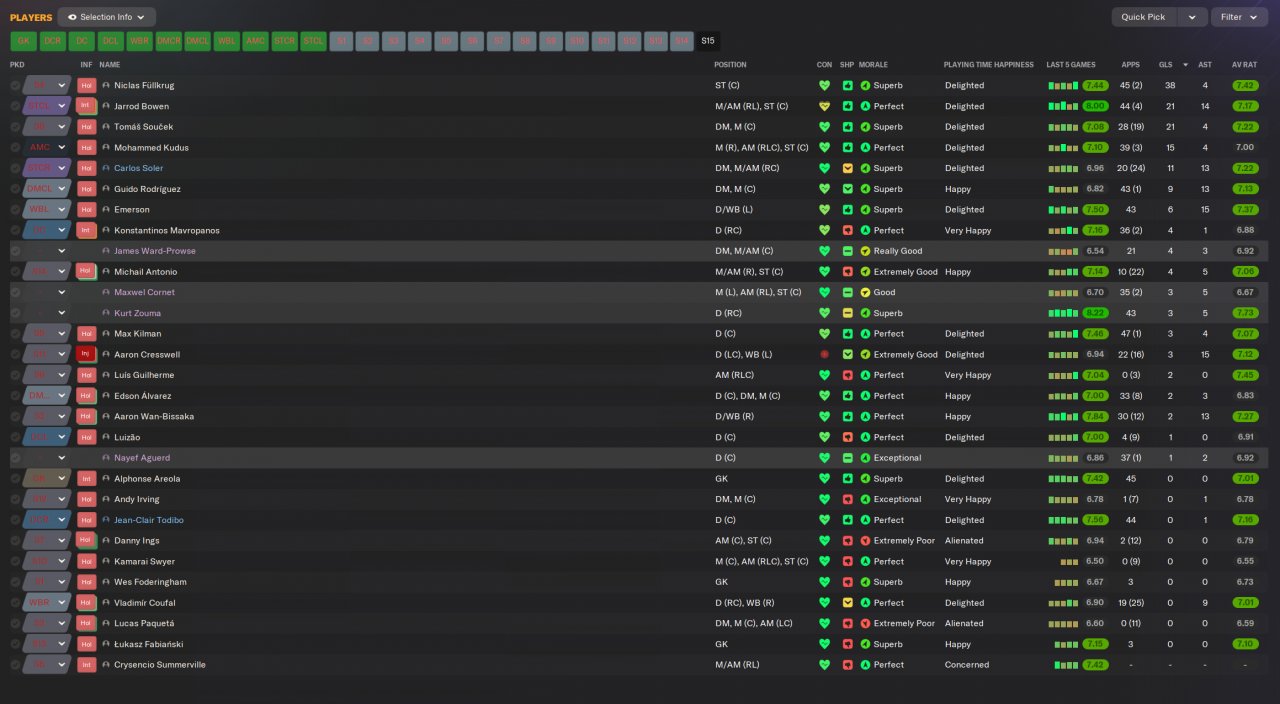
Task: Sort by the Playing Time Happiness header
Action: [x=988, y=65]
